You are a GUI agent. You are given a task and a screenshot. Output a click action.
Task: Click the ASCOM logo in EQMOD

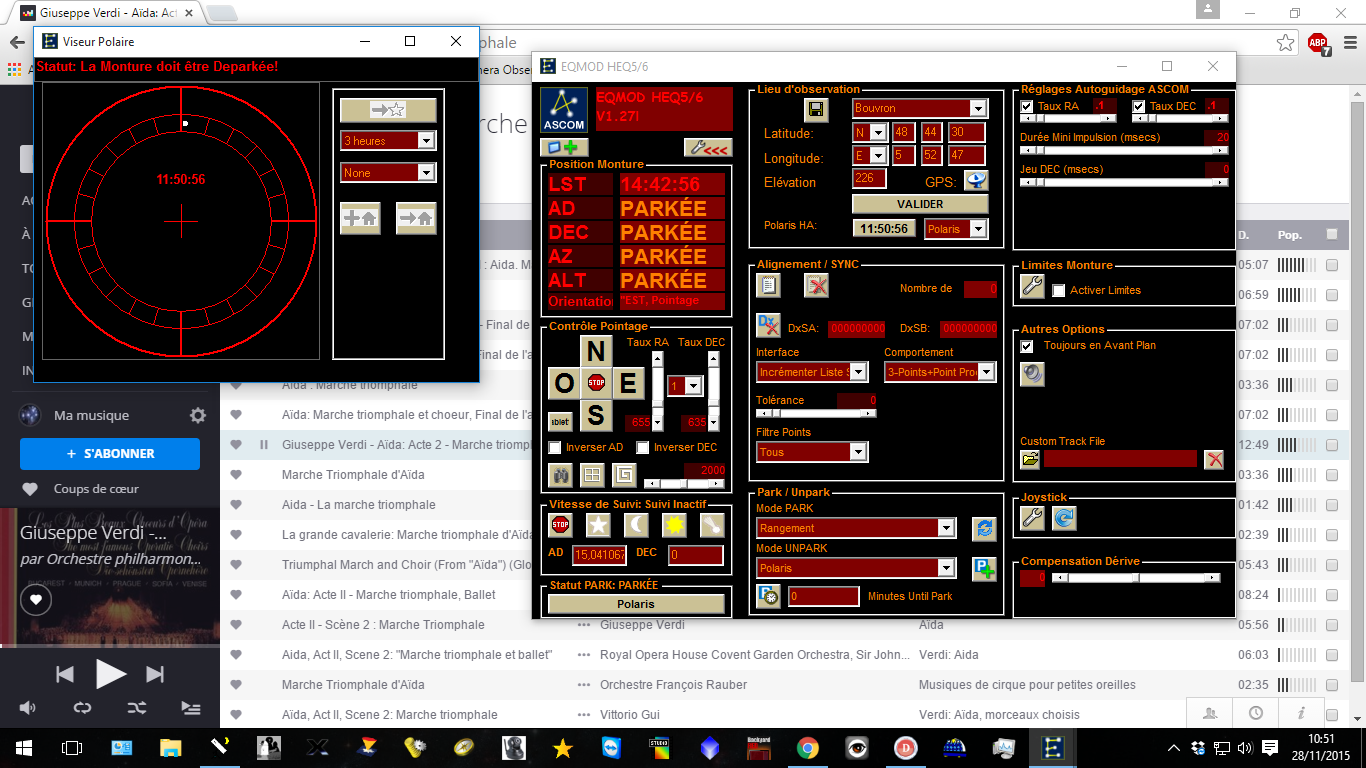pos(564,111)
